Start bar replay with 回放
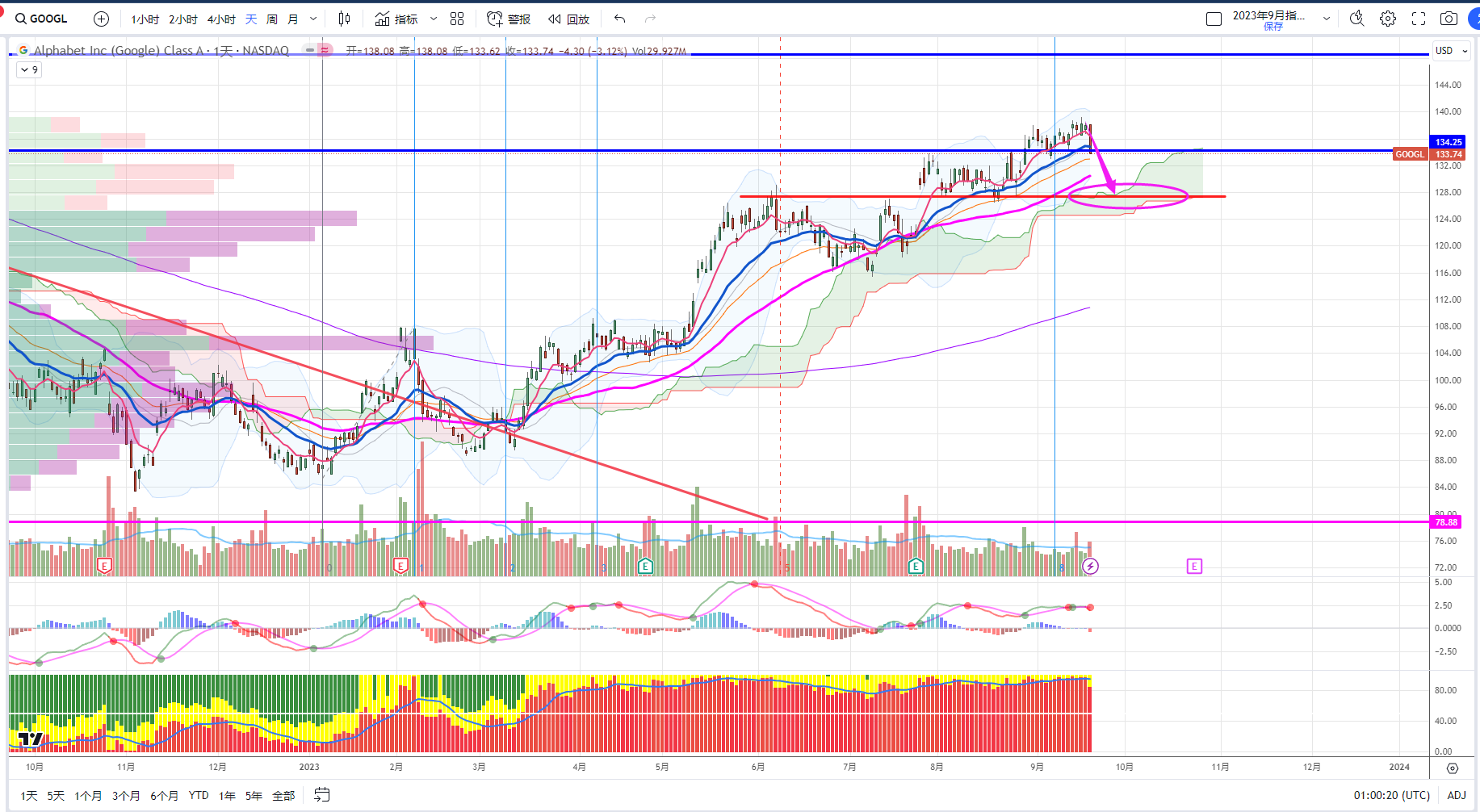This screenshot has width=1480, height=812. click(568, 19)
